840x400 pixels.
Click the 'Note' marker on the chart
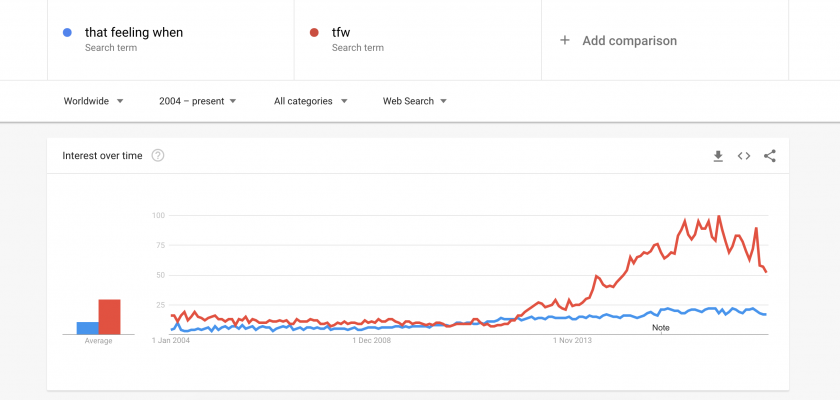(x=661, y=327)
